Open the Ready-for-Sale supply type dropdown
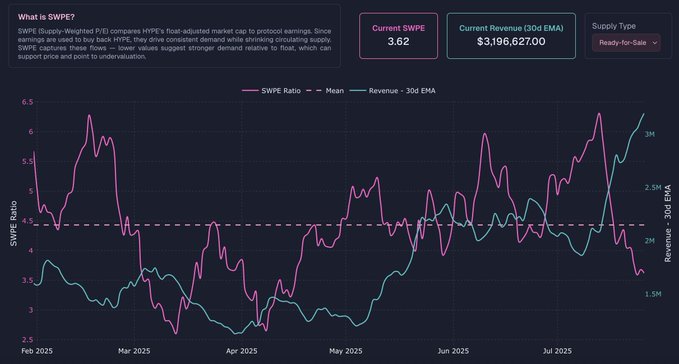This screenshot has height=364, width=679. tap(626, 43)
